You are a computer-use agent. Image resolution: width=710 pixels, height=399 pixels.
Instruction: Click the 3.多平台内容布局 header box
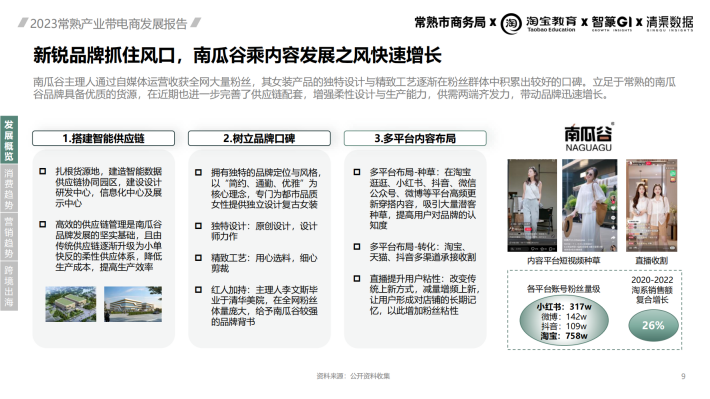point(415,138)
